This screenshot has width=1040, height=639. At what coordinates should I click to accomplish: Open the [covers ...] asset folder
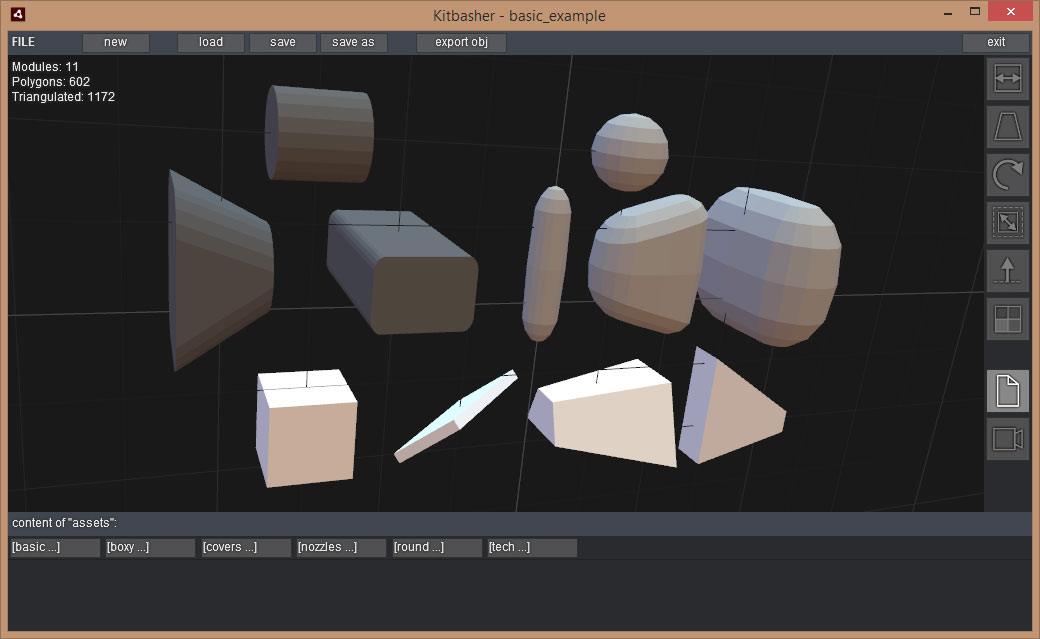pyautogui.click(x=246, y=548)
